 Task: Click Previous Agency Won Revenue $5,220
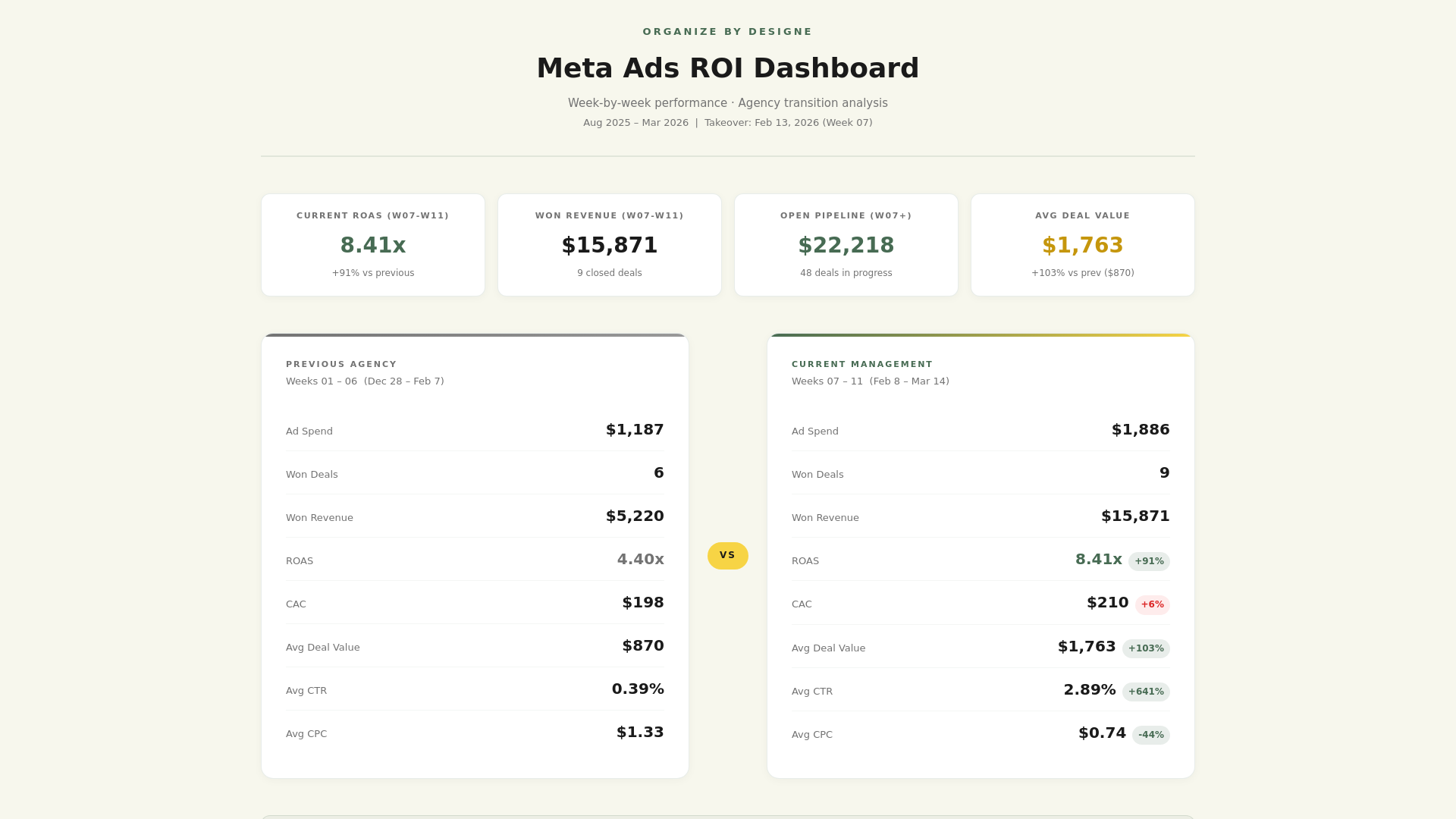(635, 516)
